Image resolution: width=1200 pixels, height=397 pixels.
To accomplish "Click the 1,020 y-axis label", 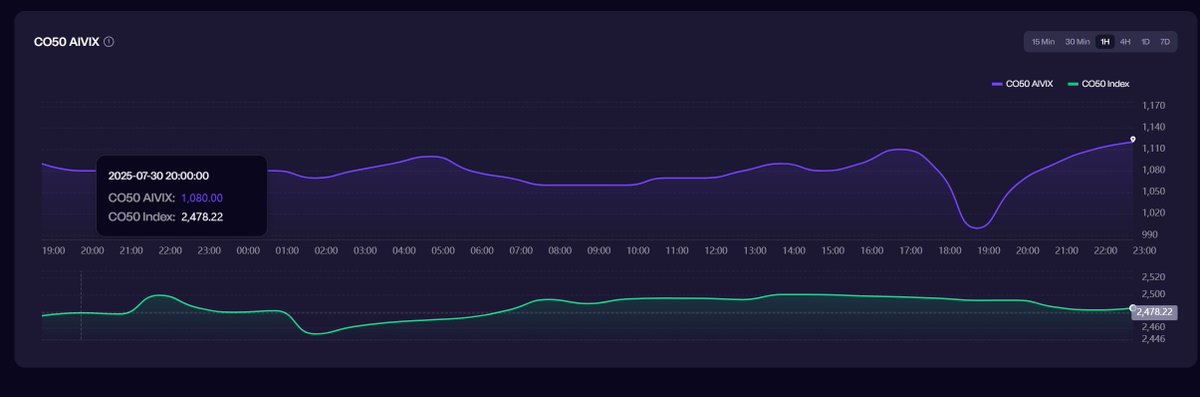I will click(x=1153, y=212).
